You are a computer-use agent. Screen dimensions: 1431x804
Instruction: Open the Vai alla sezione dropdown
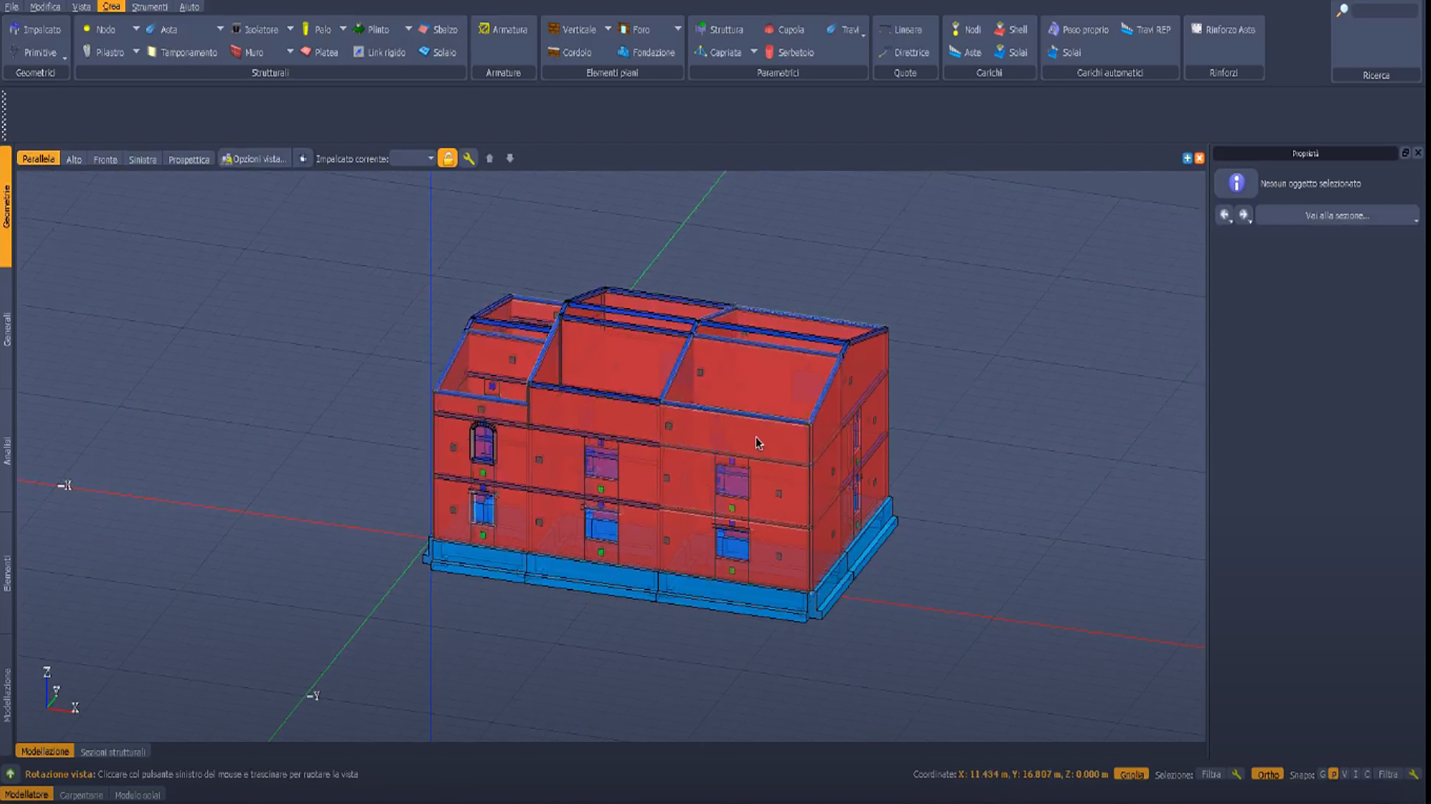1337,216
